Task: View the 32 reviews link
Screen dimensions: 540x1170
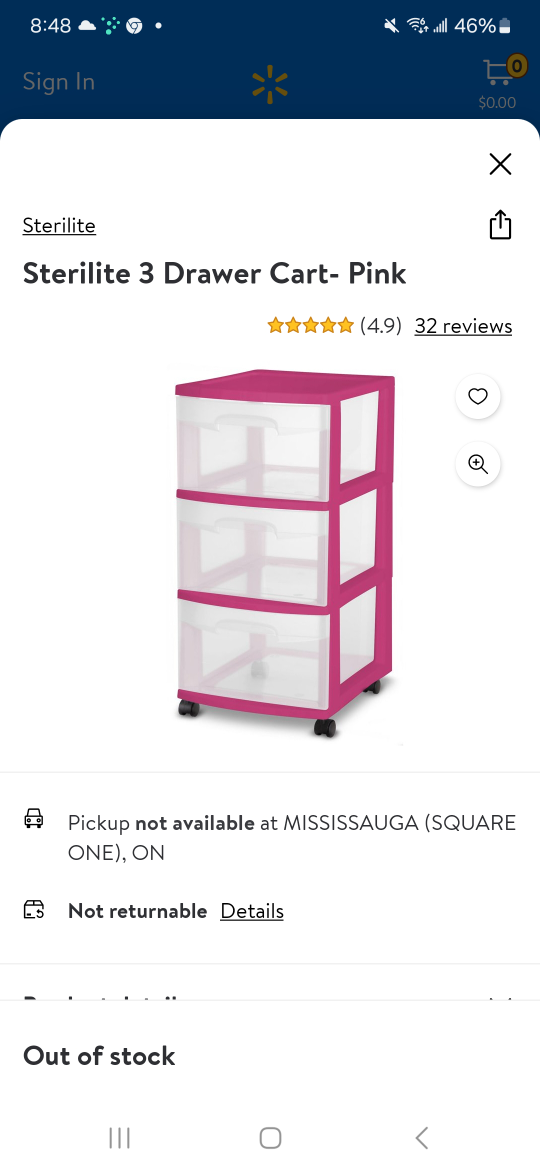Action: (463, 326)
